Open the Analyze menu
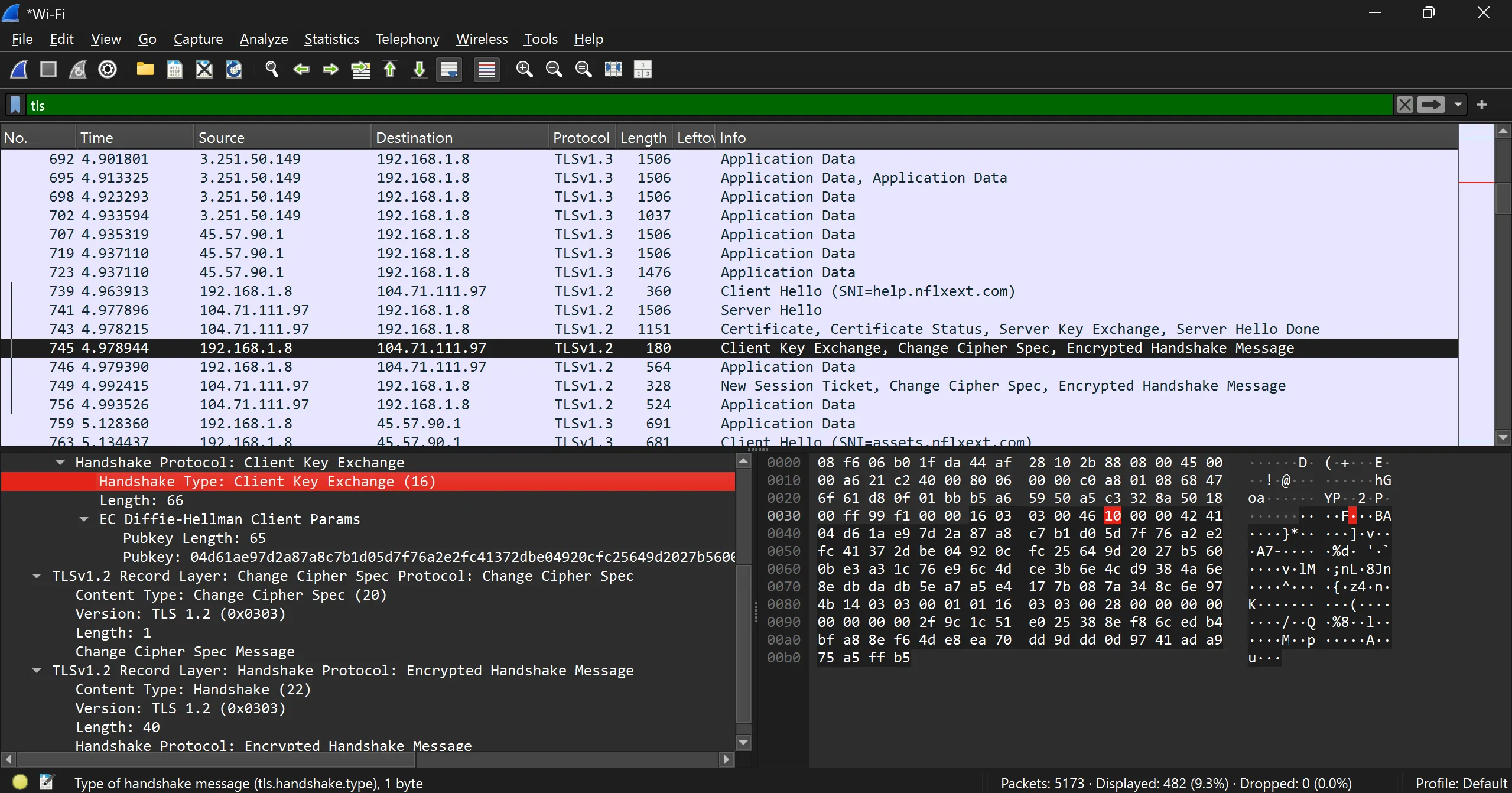The image size is (1512, 793). [264, 39]
